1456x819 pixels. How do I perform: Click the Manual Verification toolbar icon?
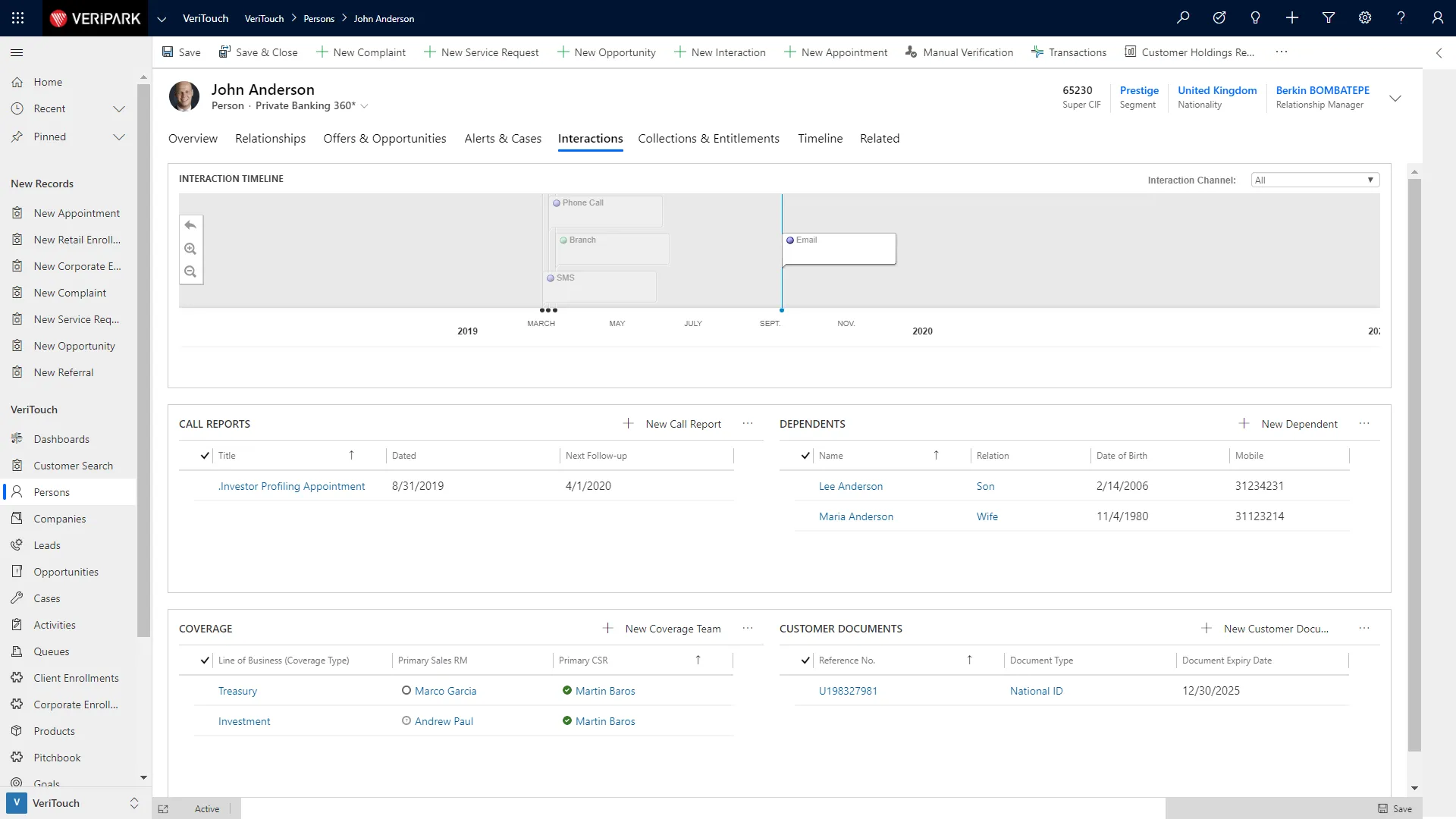coord(912,52)
